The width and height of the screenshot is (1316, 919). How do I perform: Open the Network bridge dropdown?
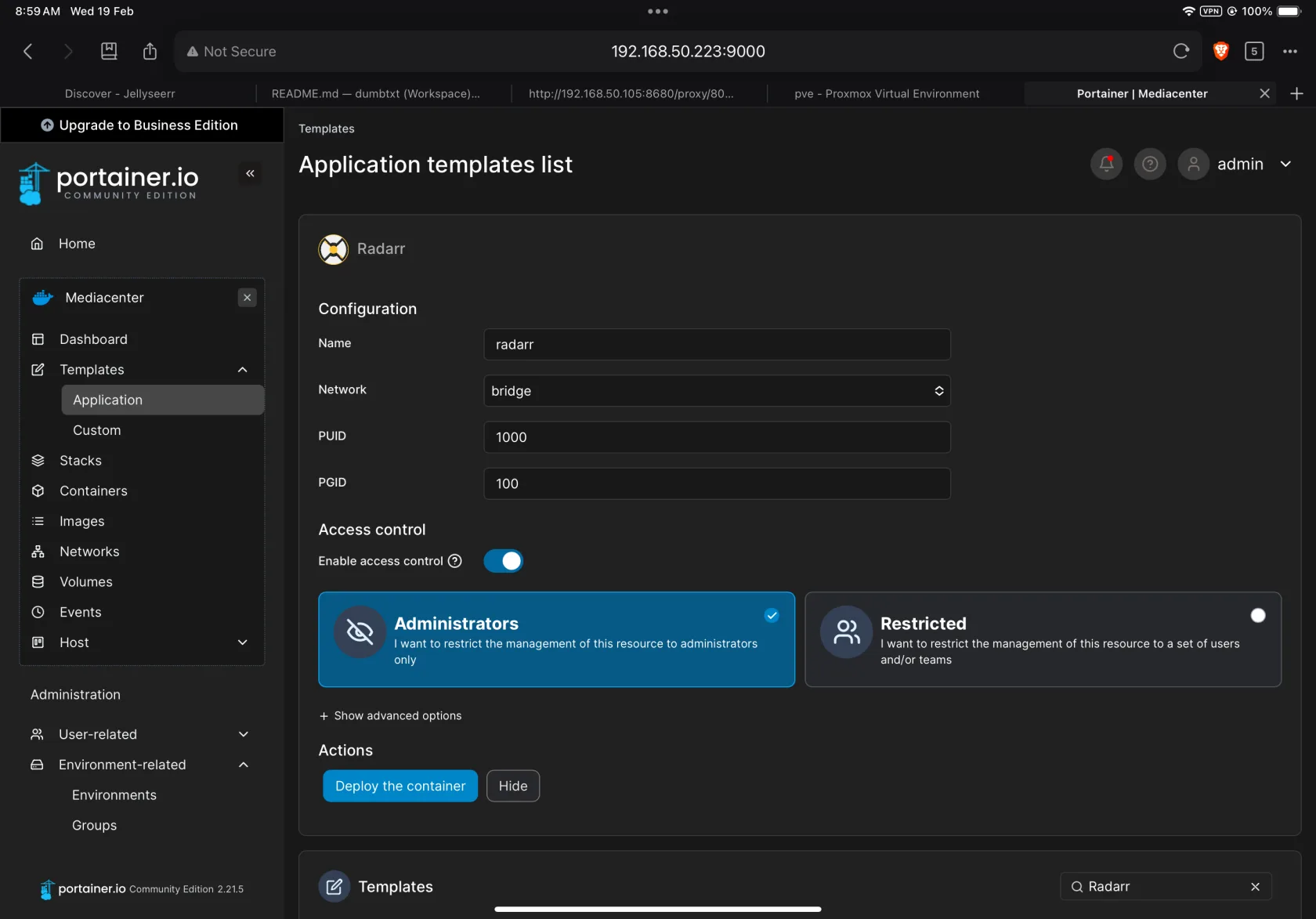[717, 391]
